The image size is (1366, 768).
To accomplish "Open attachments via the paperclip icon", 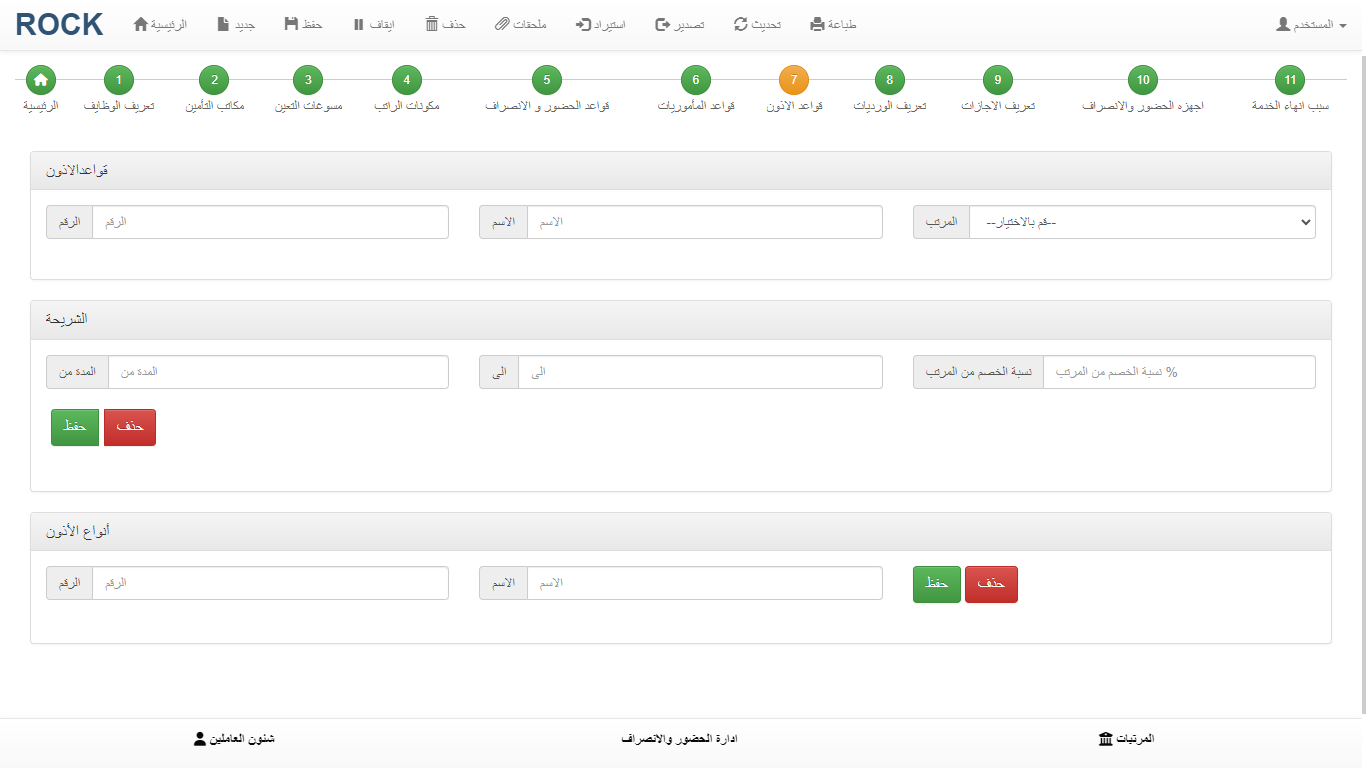I will pyautogui.click(x=503, y=24).
